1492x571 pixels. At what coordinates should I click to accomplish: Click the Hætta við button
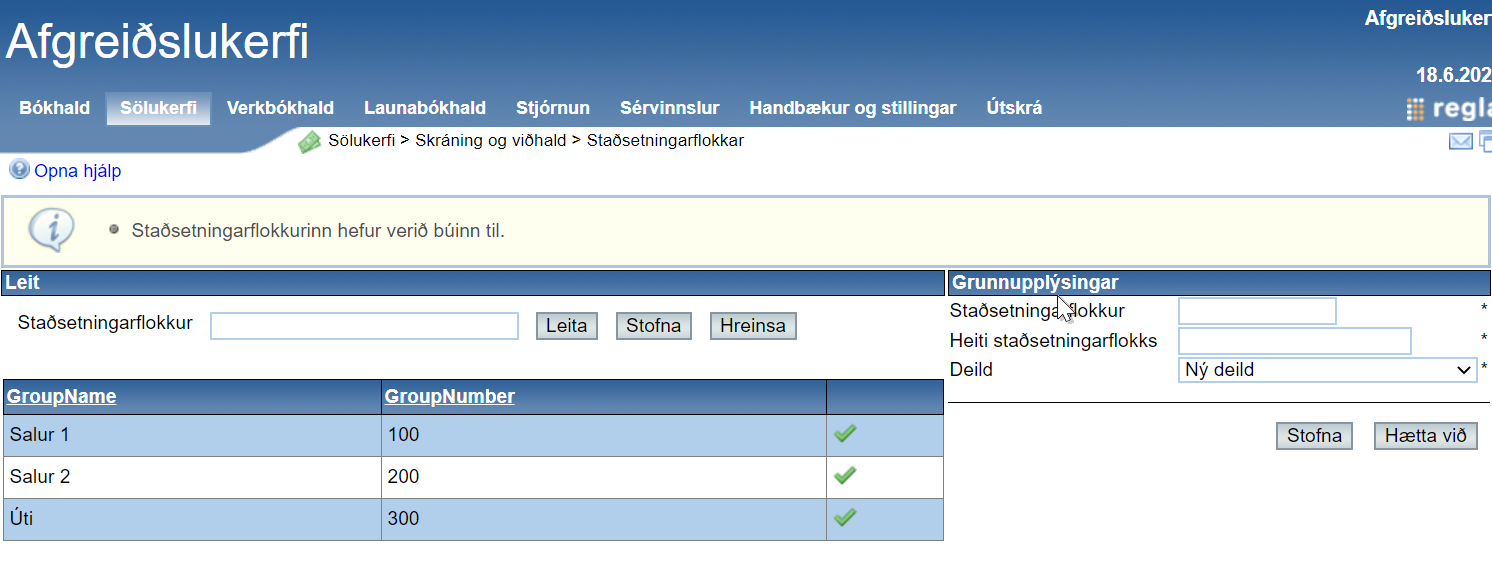tap(1426, 436)
